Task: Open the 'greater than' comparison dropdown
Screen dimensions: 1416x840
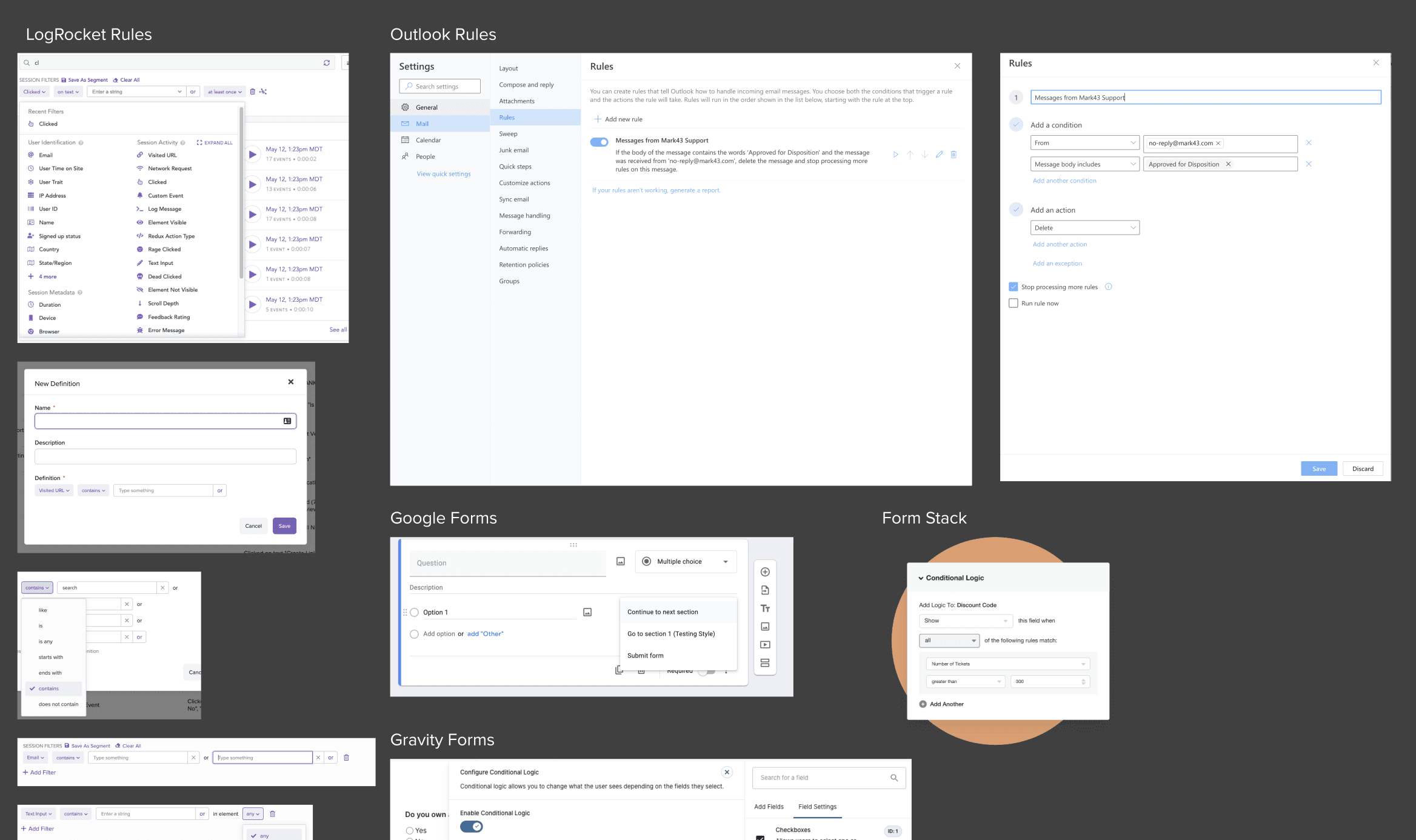Action: tap(966, 682)
